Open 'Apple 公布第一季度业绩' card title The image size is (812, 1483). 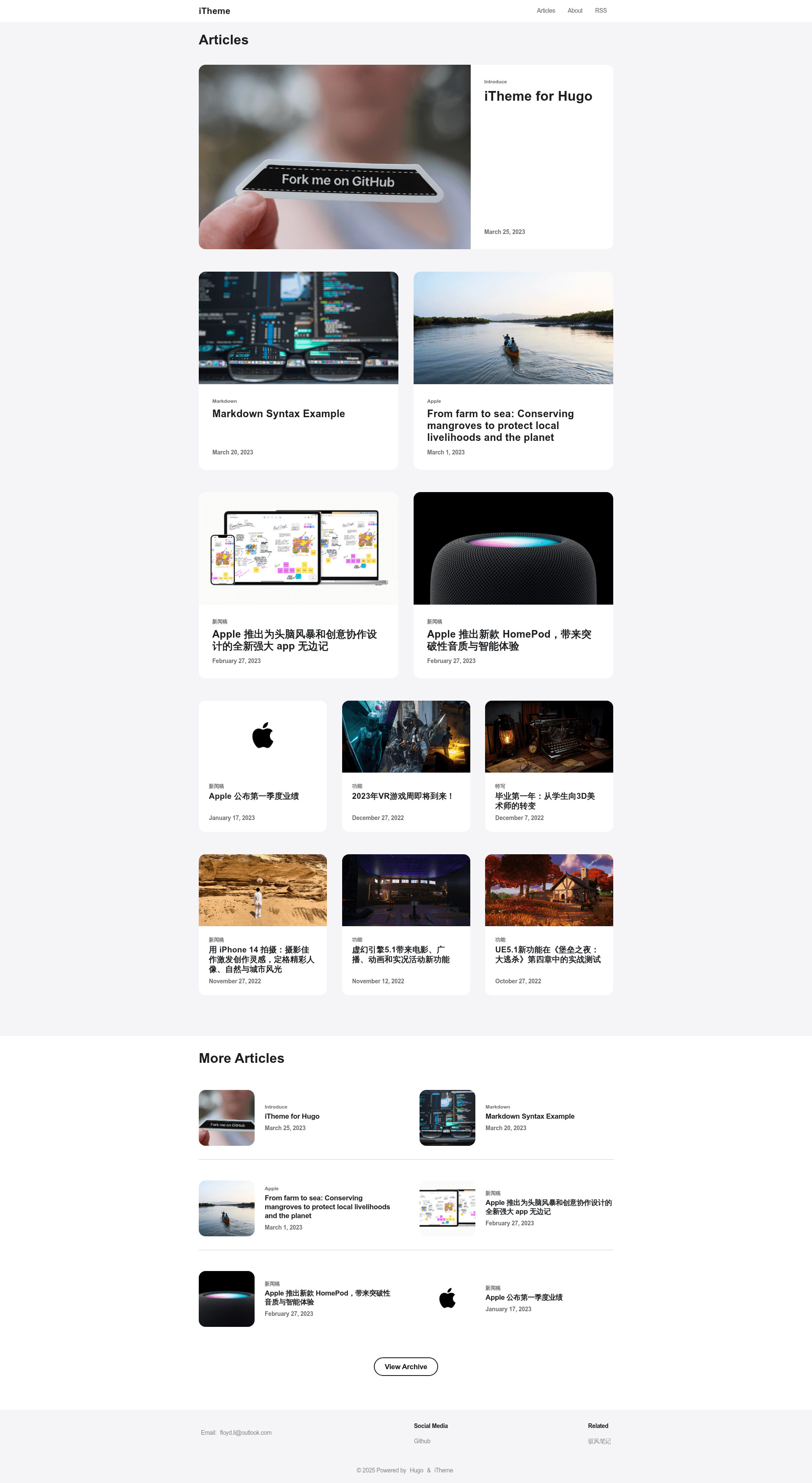coord(253,796)
